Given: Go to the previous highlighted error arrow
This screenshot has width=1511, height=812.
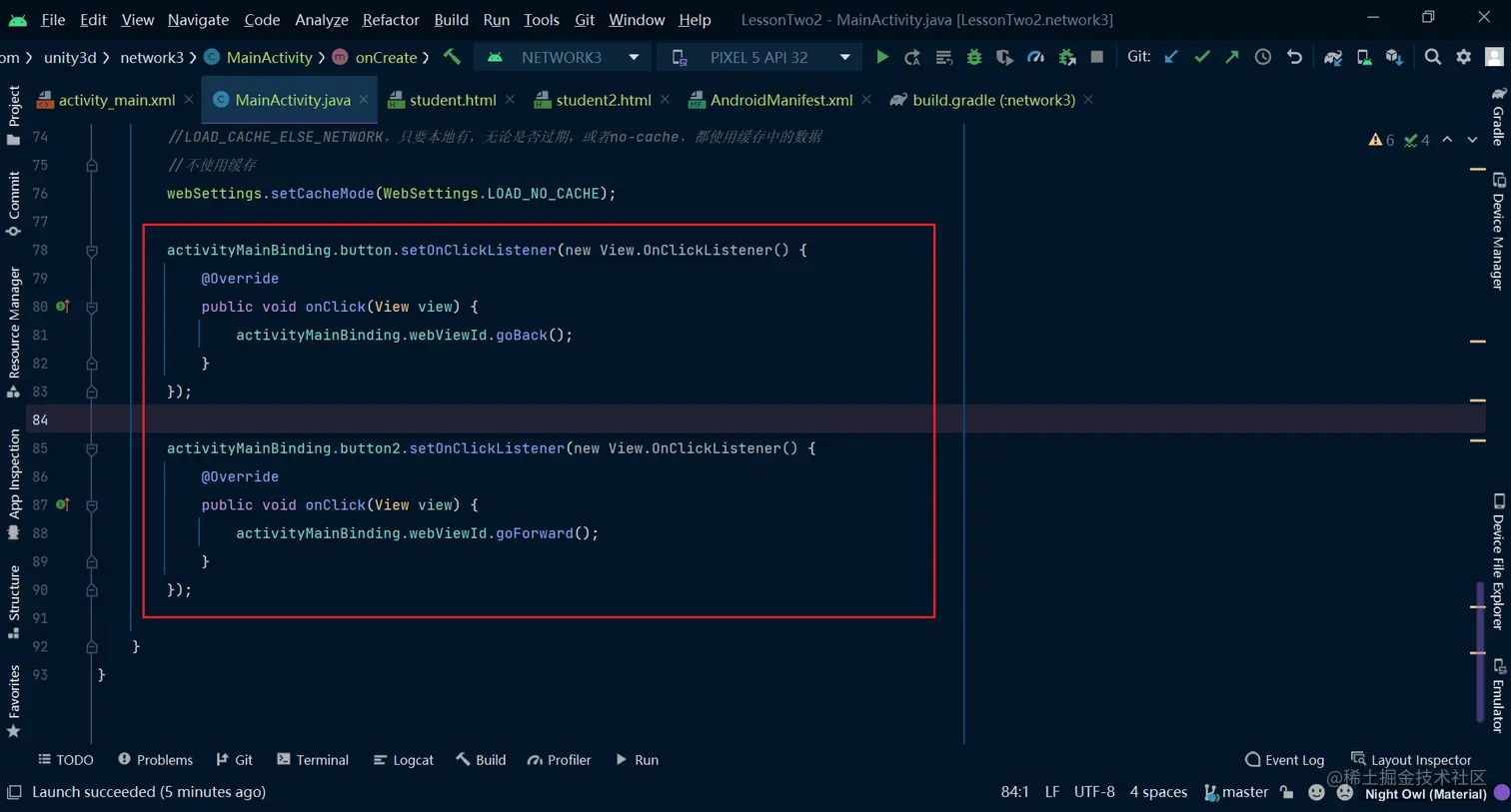Looking at the screenshot, I should point(1447,140).
